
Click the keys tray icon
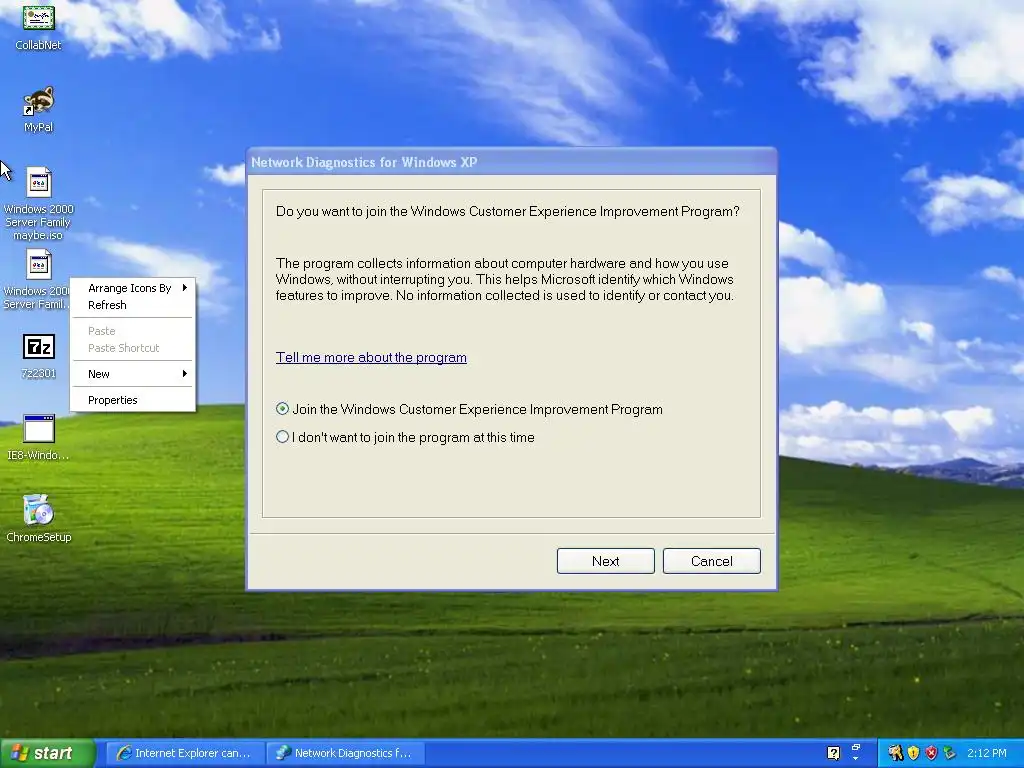[895, 753]
